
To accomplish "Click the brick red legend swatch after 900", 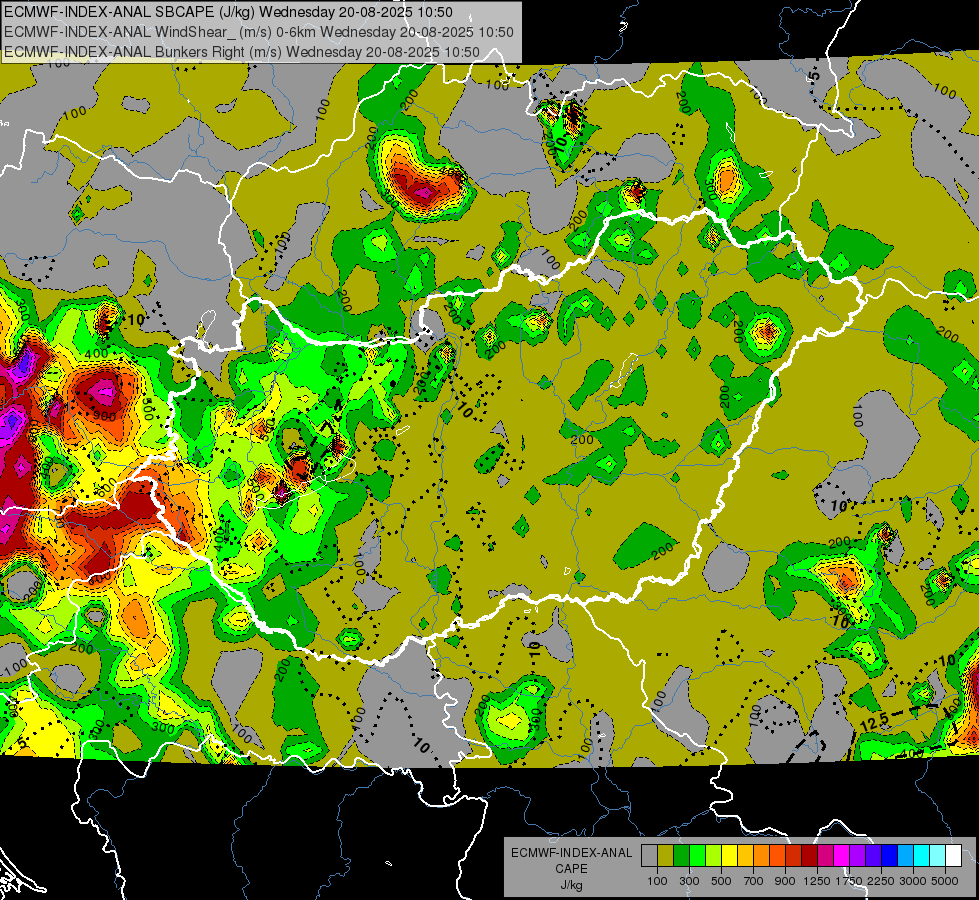I will click(x=794, y=856).
